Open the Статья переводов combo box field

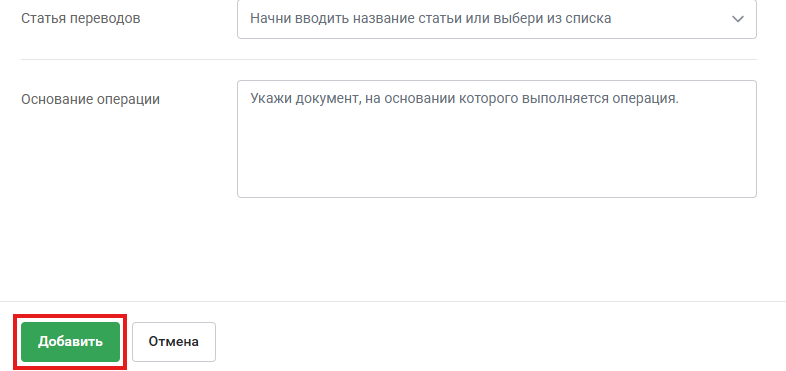click(x=497, y=19)
